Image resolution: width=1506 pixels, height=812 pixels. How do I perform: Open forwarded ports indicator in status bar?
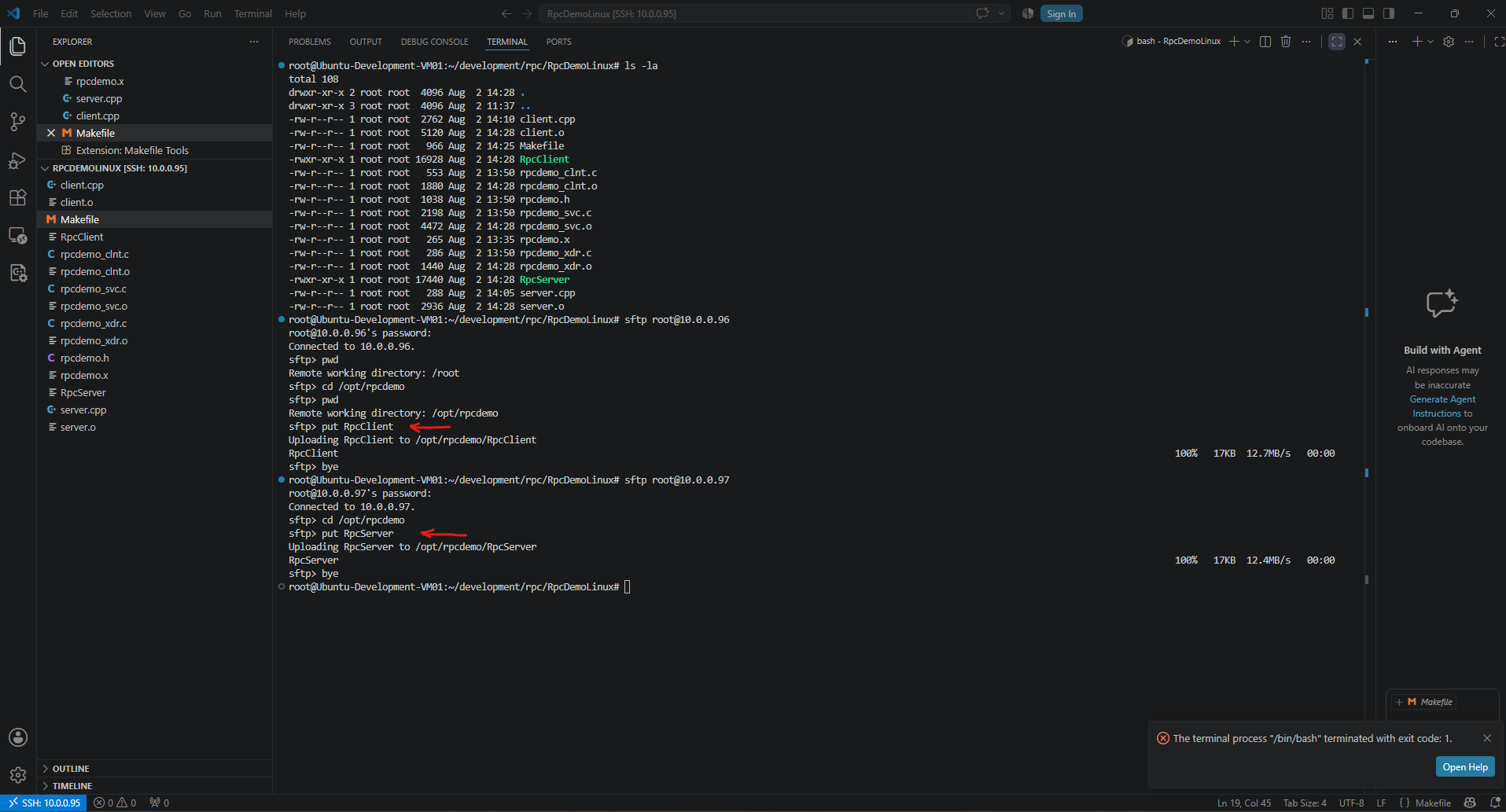[160, 803]
